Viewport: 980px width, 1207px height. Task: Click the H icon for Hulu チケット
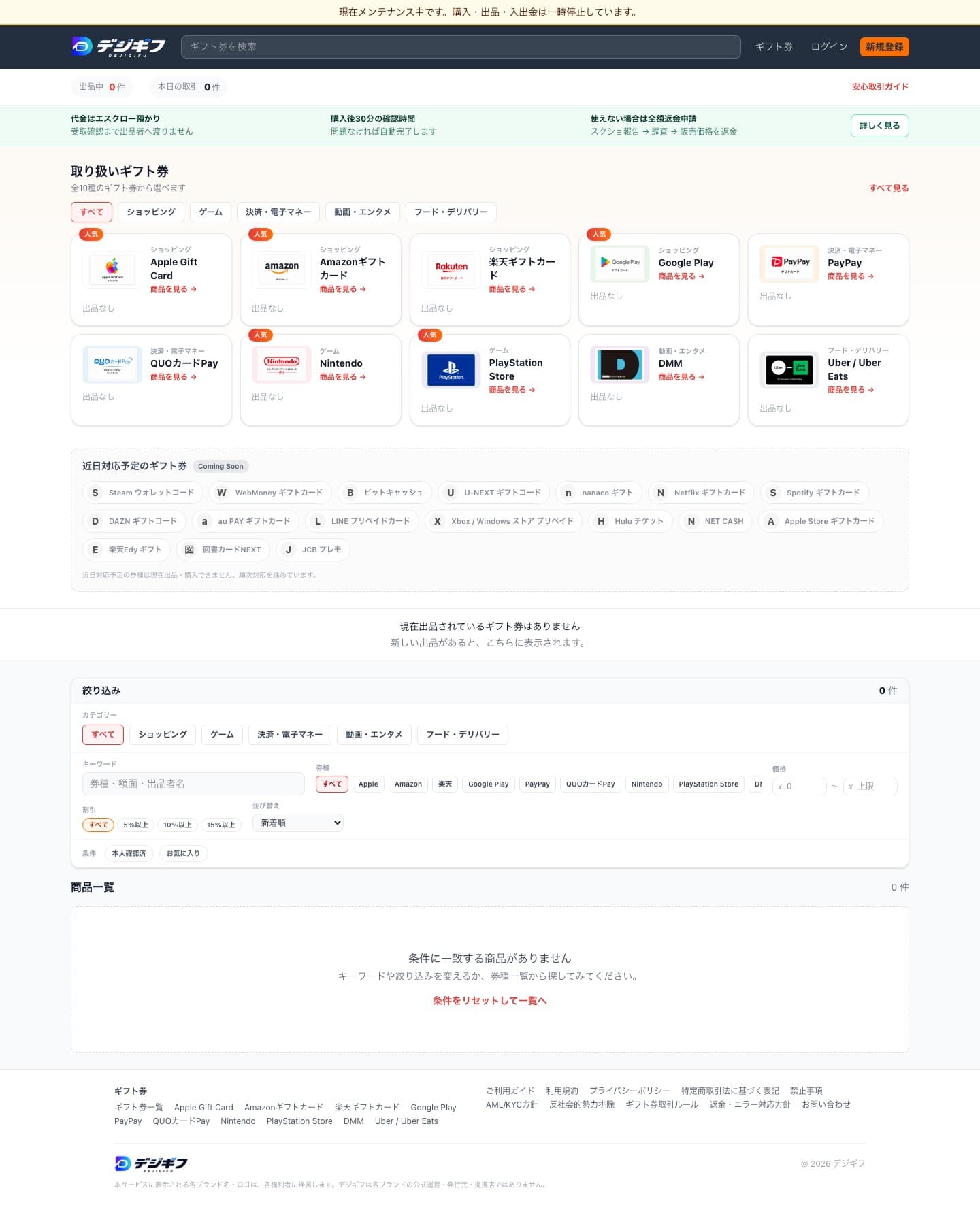click(x=601, y=521)
